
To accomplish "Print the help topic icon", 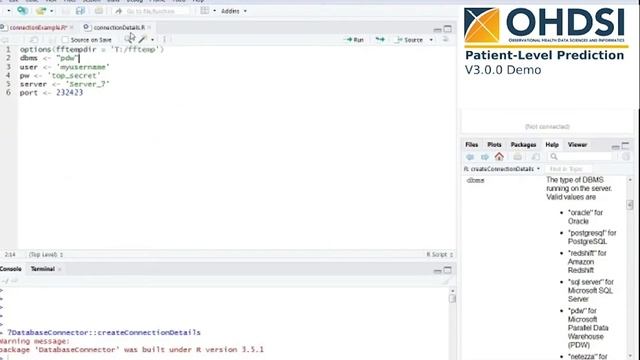I will point(518,157).
